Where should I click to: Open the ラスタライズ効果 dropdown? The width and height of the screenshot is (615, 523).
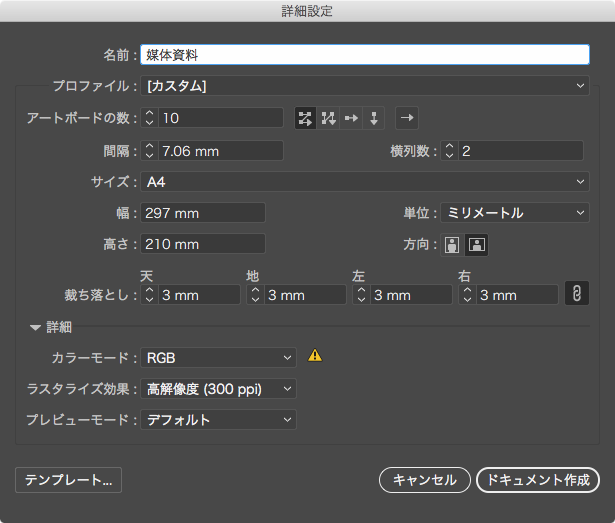218,388
